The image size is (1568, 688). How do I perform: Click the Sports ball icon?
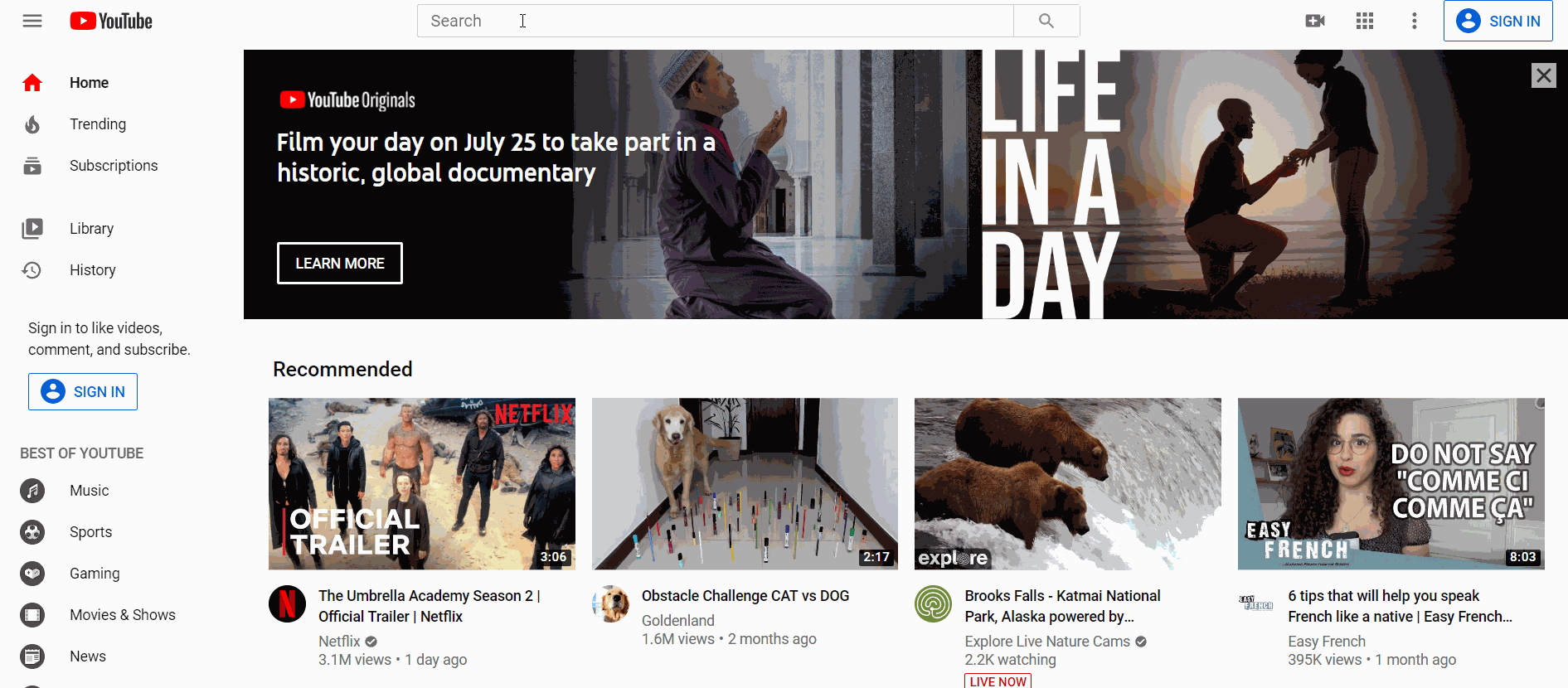(32, 532)
